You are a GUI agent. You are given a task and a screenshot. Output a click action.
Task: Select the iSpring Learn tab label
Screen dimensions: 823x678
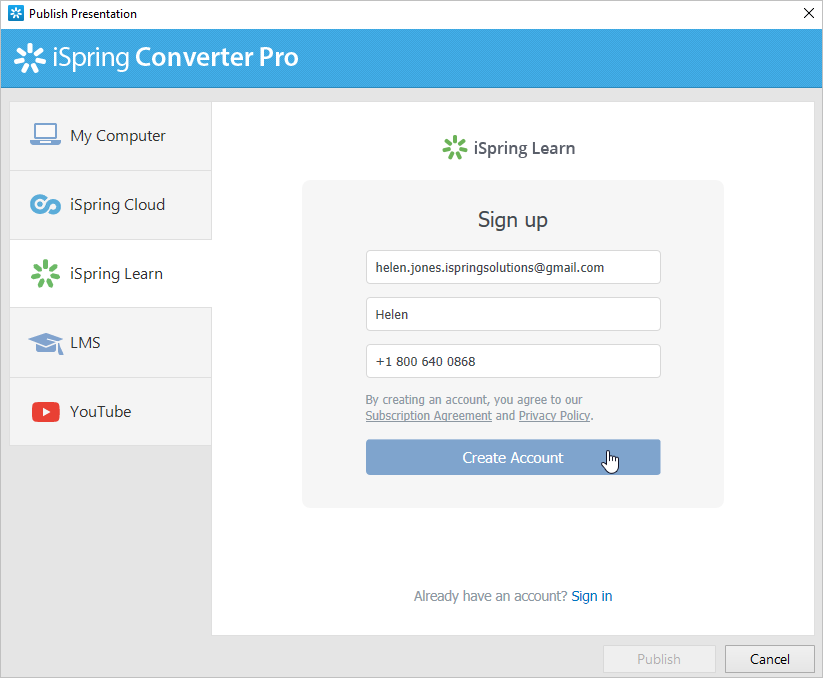[116, 274]
